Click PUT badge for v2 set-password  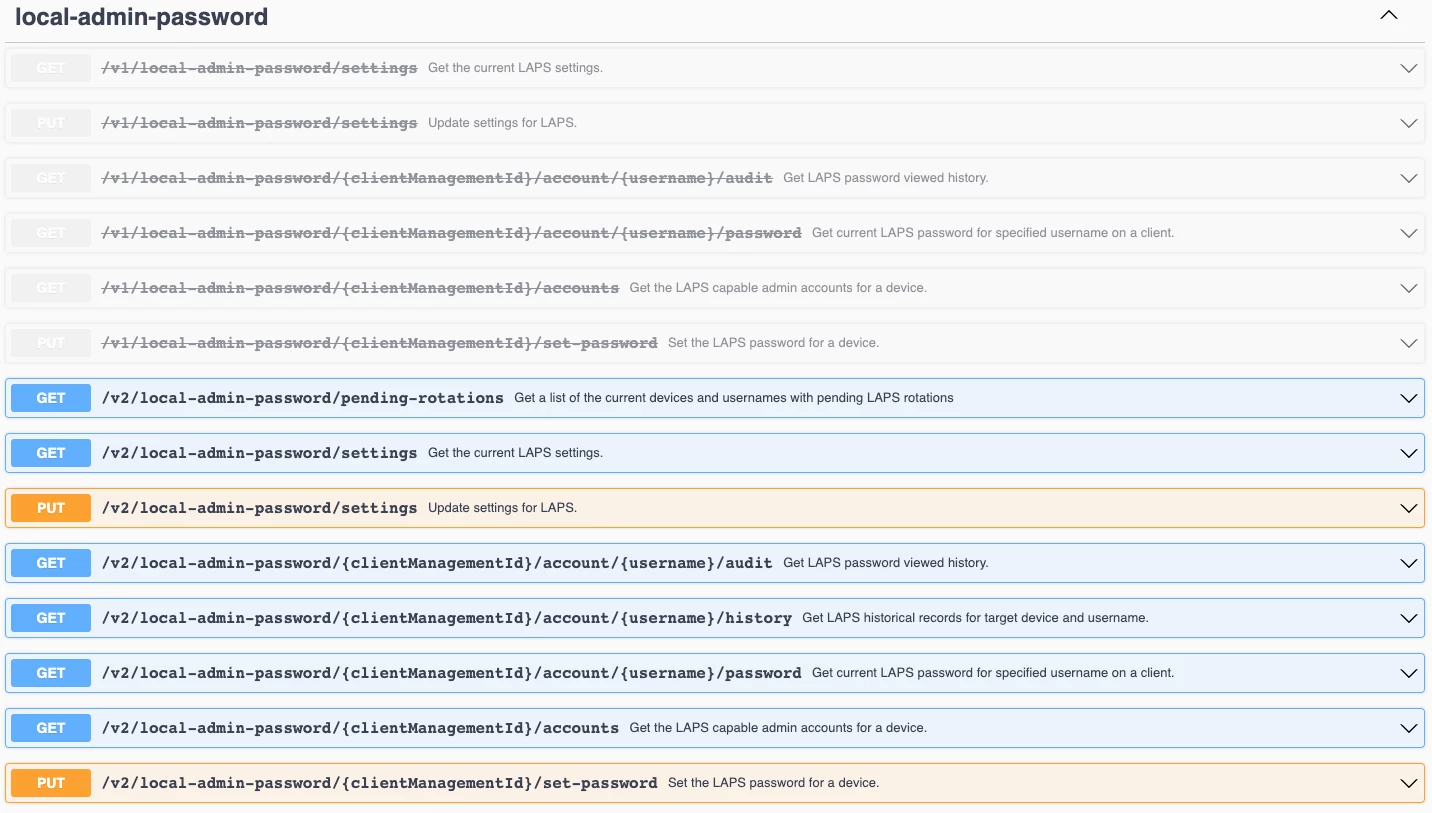pyautogui.click(x=51, y=783)
